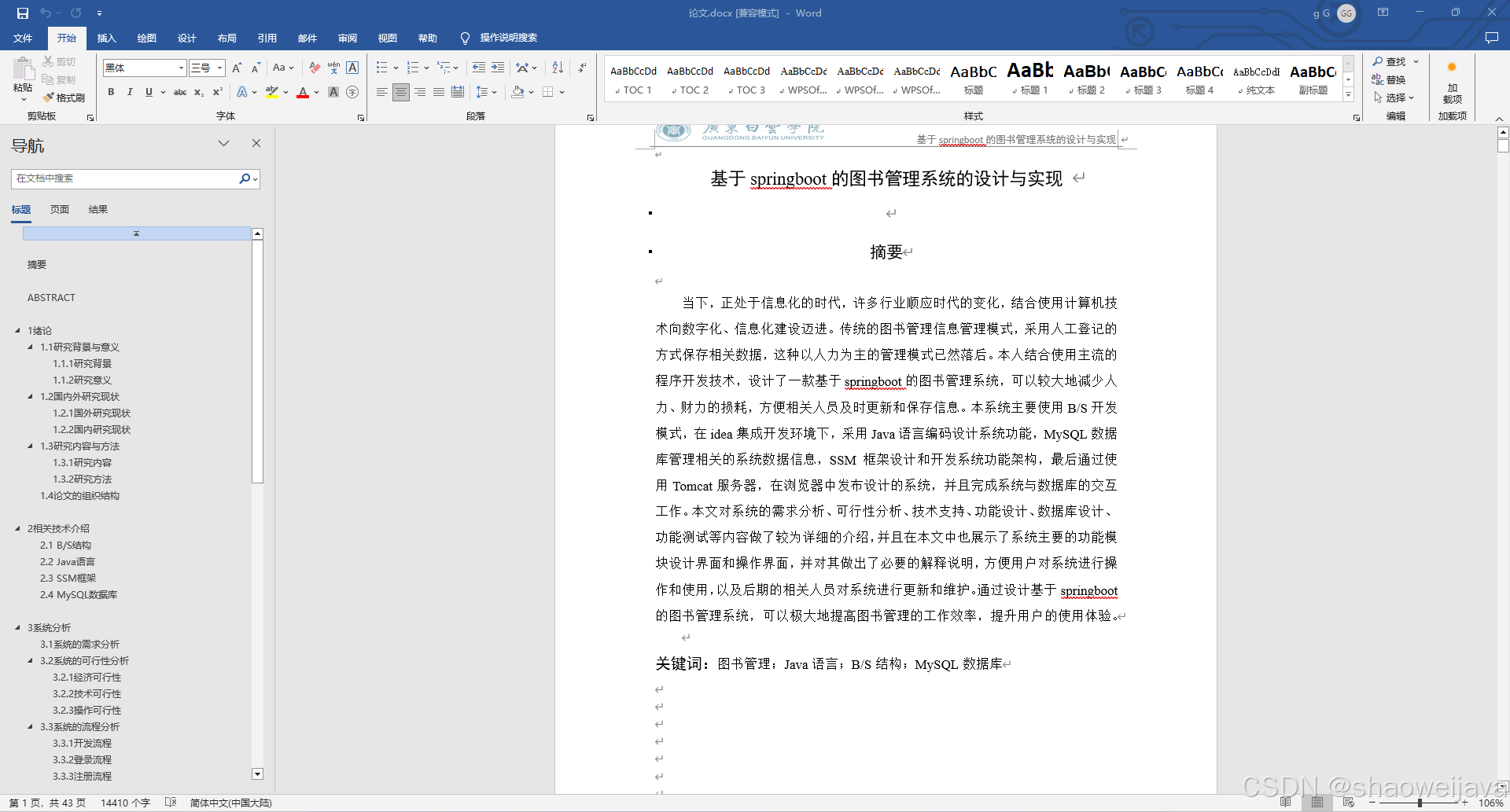Apply the yellow text highlight color
The height and width of the screenshot is (812, 1510).
(272, 92)
